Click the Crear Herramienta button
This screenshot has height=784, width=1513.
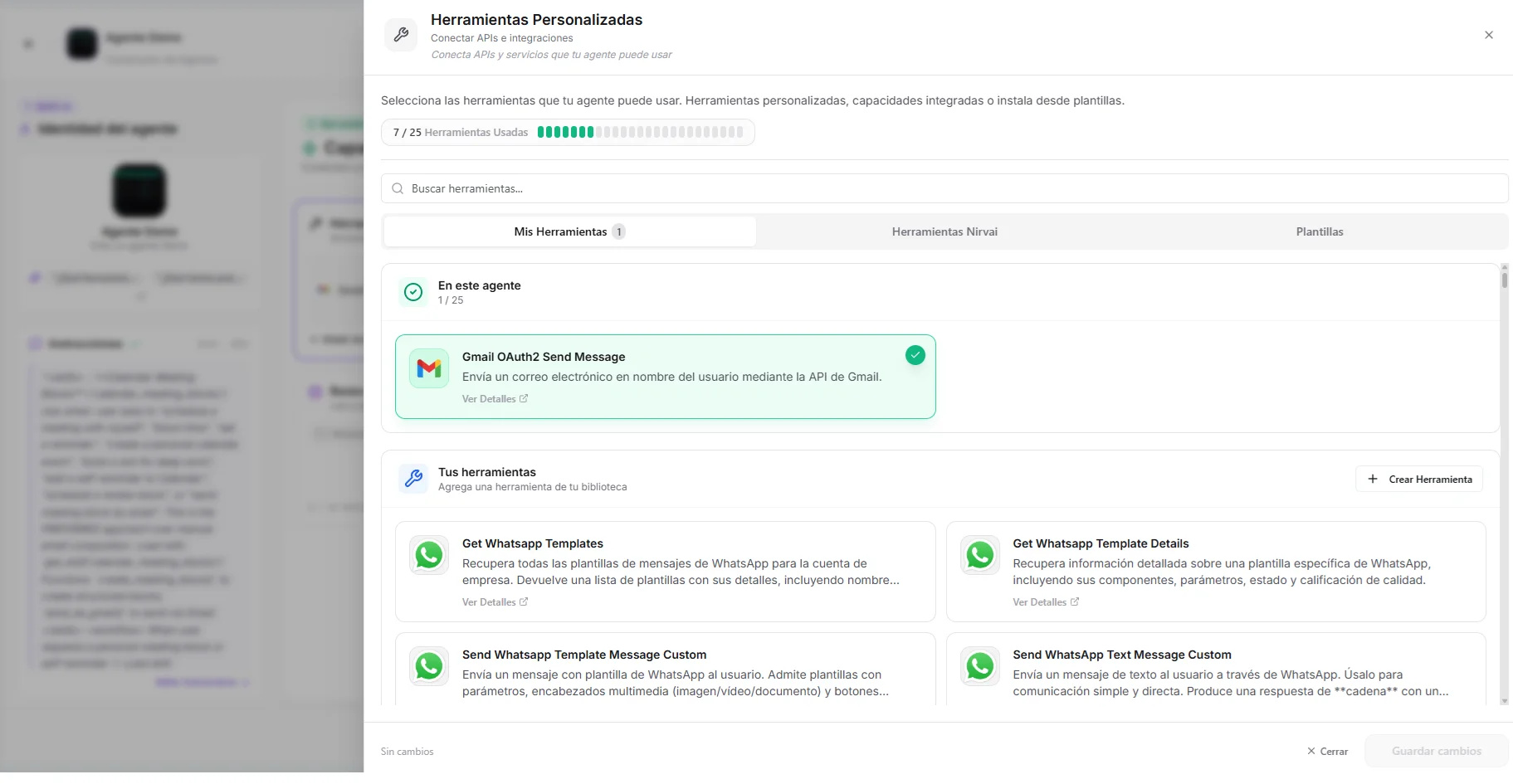coord(1419,480)
